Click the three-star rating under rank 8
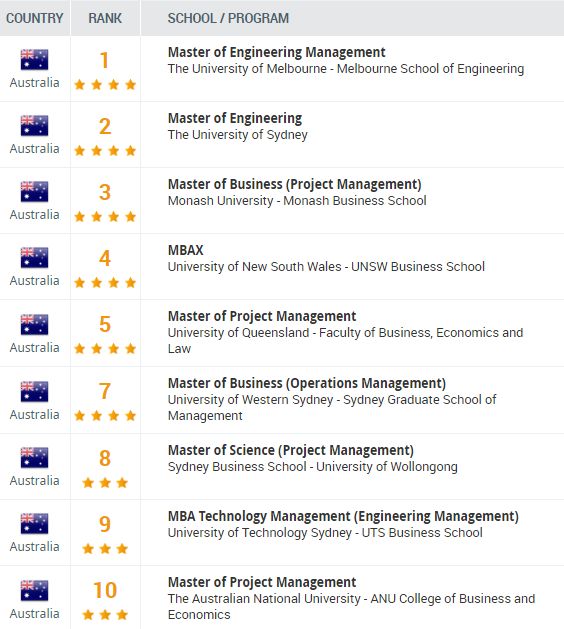Viewport: 564px width, 629px height. click(x=105, y=483)
